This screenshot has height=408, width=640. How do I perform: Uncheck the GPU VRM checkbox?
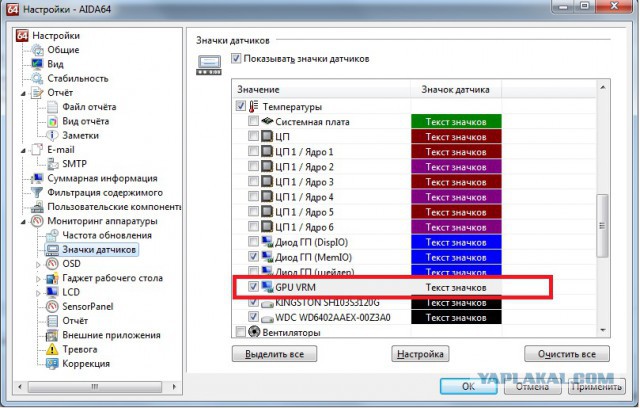(x=253, y=287)
